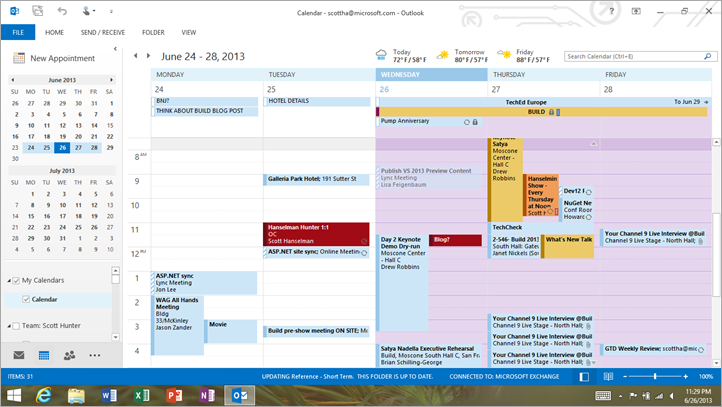Select July 4 in the mini calendar
The height and width of the screenshot is (407, 722).
pos(80,194)
